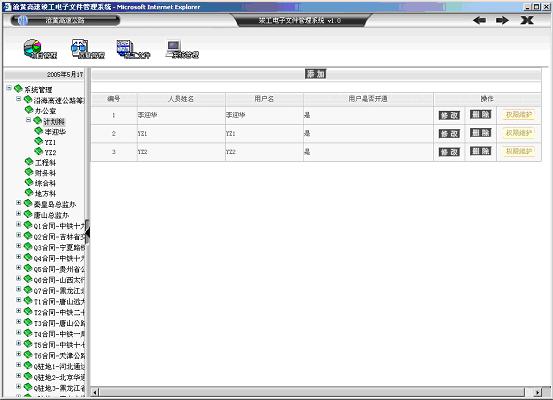The width and height of the screenshot is (553, 400).
Task: Click 修改 button for user row 1
Action: [x=449, y=115]
